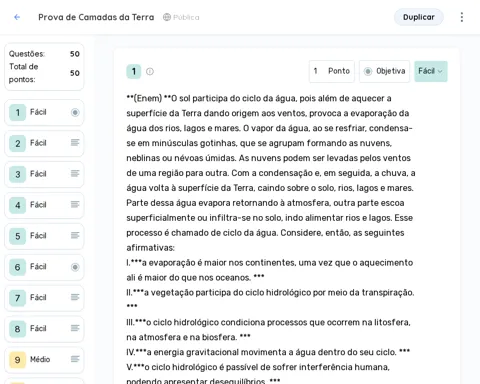Click the Duplicar button

coord(419,17)
